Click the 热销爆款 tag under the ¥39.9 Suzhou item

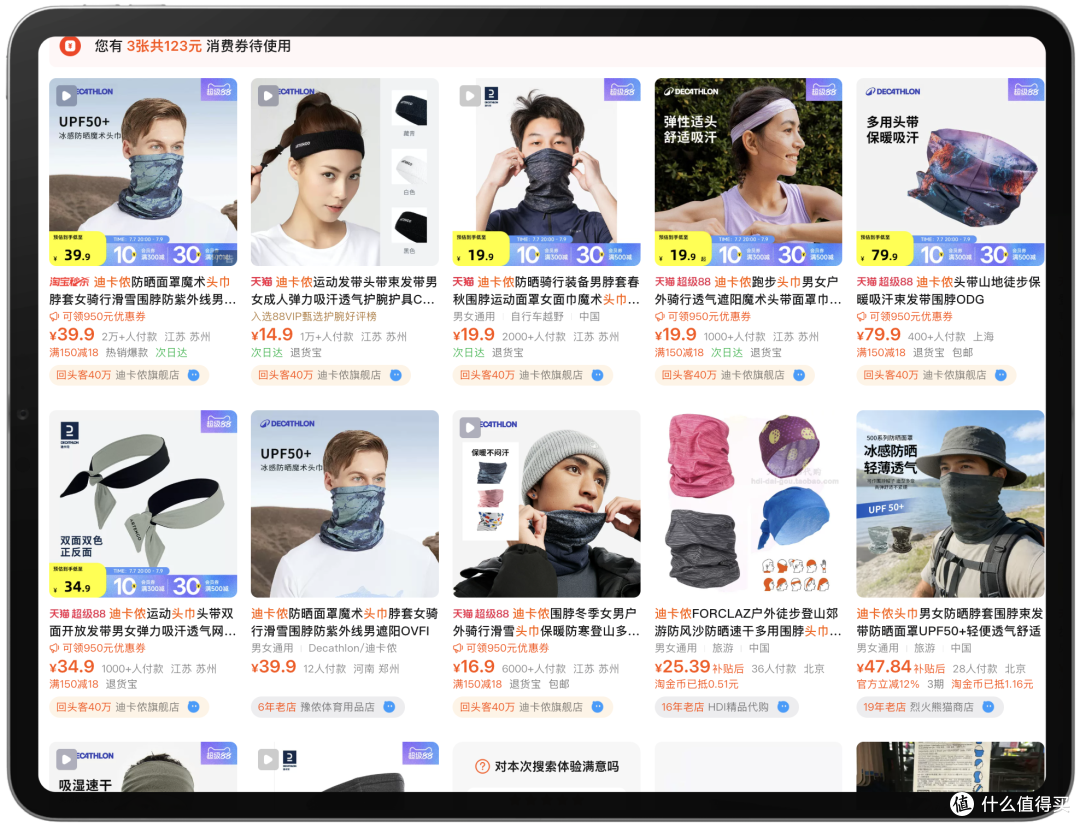(x=127, y=353)
